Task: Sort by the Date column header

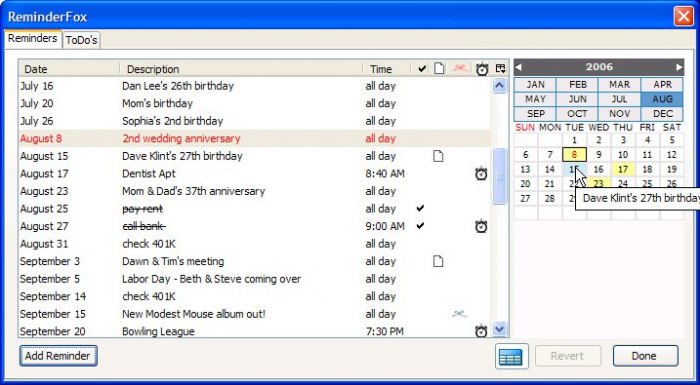Action: (69, 69)
